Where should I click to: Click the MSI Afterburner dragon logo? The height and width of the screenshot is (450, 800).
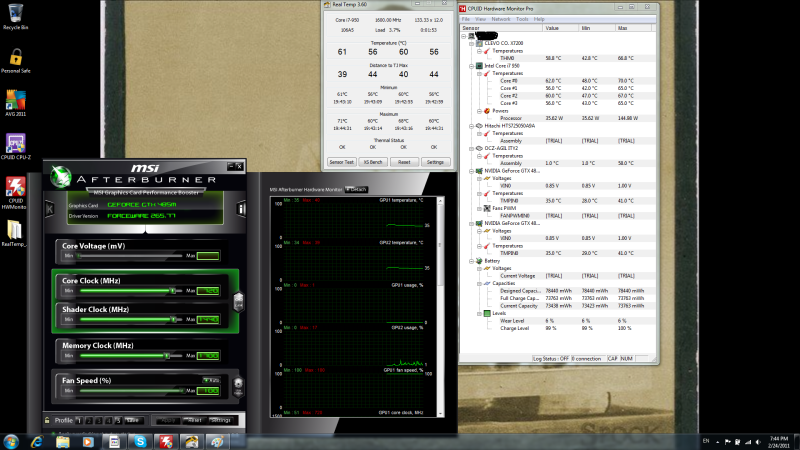[61, 177]
